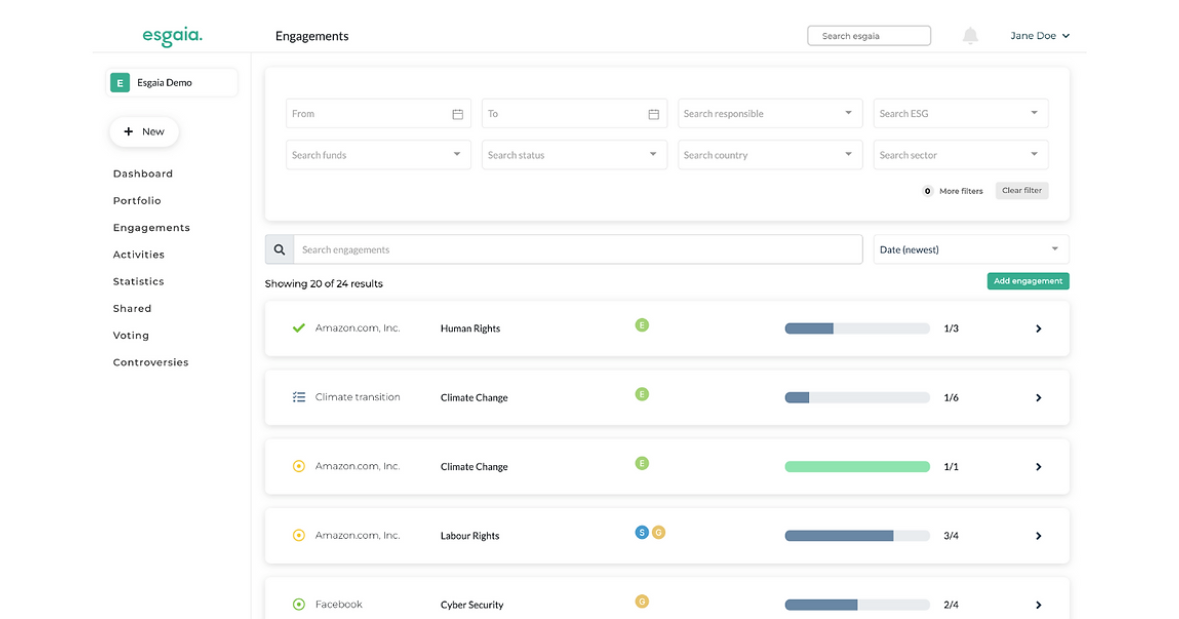Click the checklist icon for Climate transition
This screenshot has width=1179, height=619.
point(298,397)
